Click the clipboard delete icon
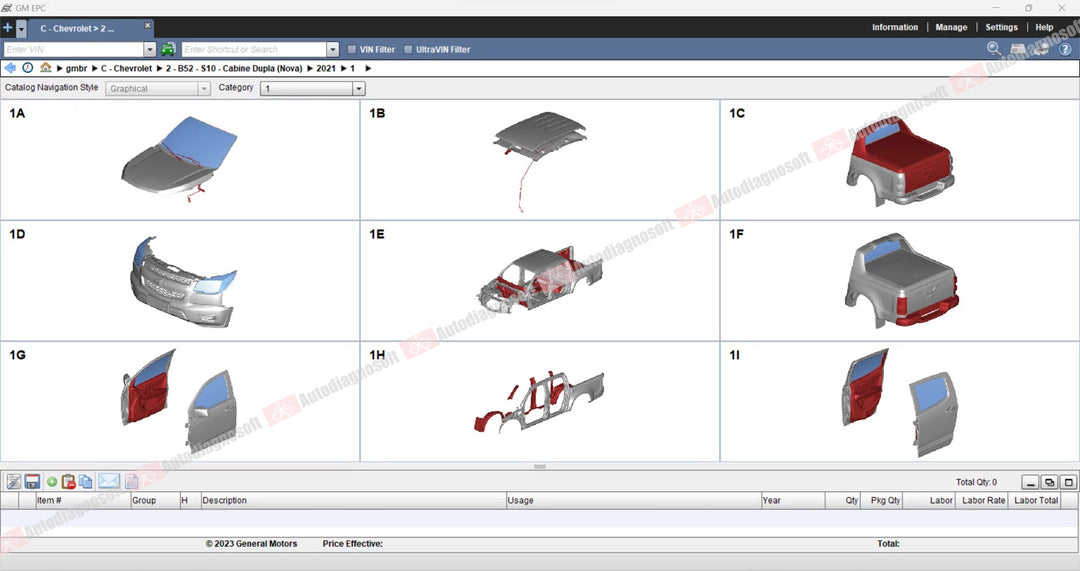This screenshot has width=1080, height=571. pyautogui.click(x=68, y=481)
